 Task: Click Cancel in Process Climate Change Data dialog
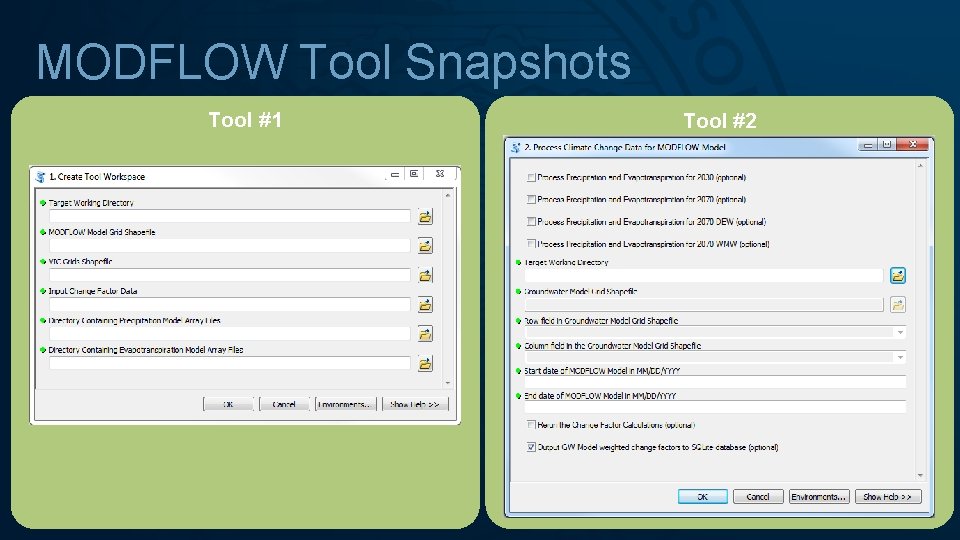coord(758,497)
